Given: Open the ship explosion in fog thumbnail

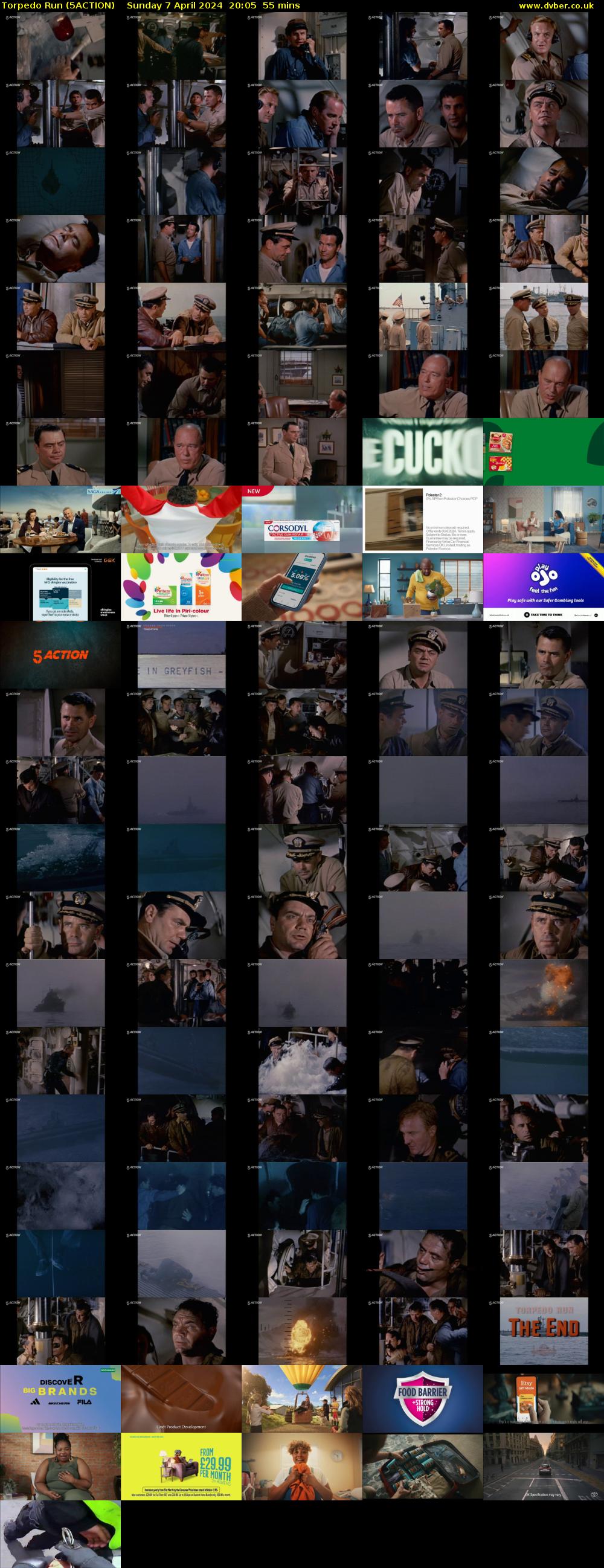Looking at the screenshot, I should 544,993.
